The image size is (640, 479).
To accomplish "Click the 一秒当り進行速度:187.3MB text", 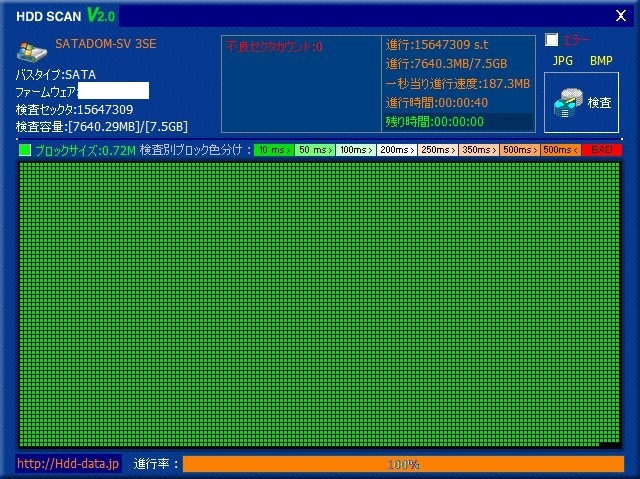I will [458, 84].
